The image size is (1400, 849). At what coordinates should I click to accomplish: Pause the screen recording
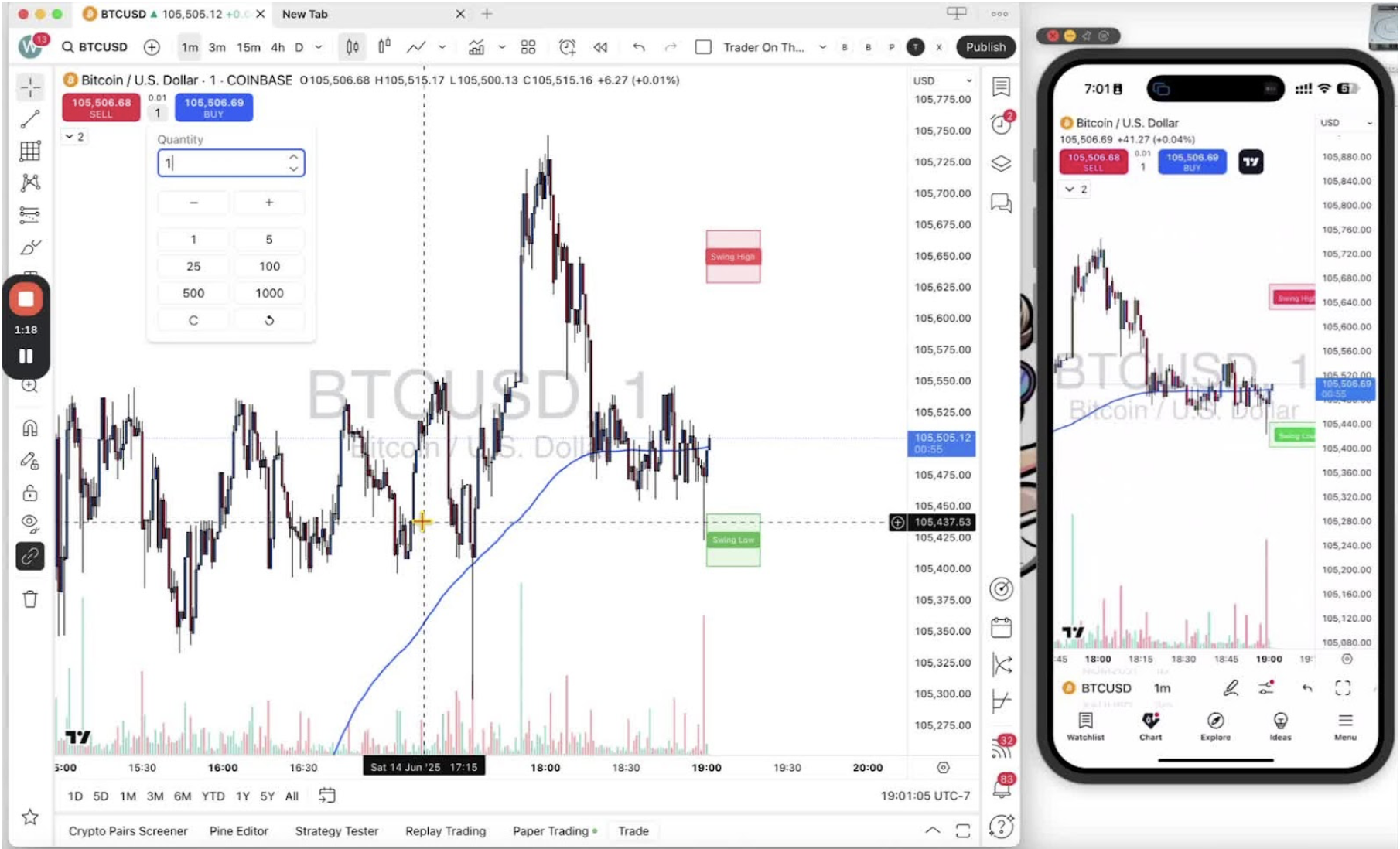click(x=26, y=356)
